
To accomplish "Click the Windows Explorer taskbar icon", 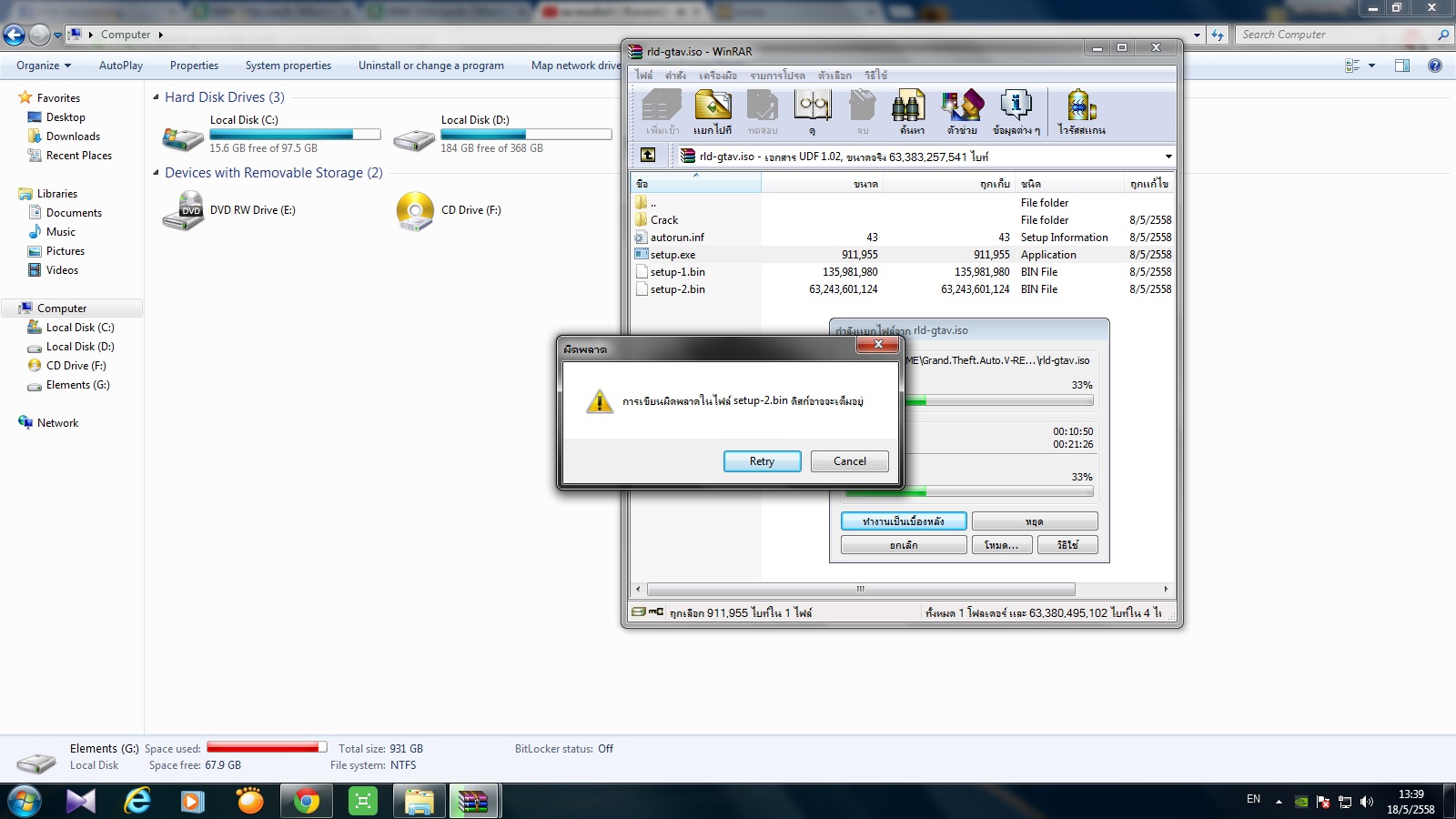I will tap(420, 801).
